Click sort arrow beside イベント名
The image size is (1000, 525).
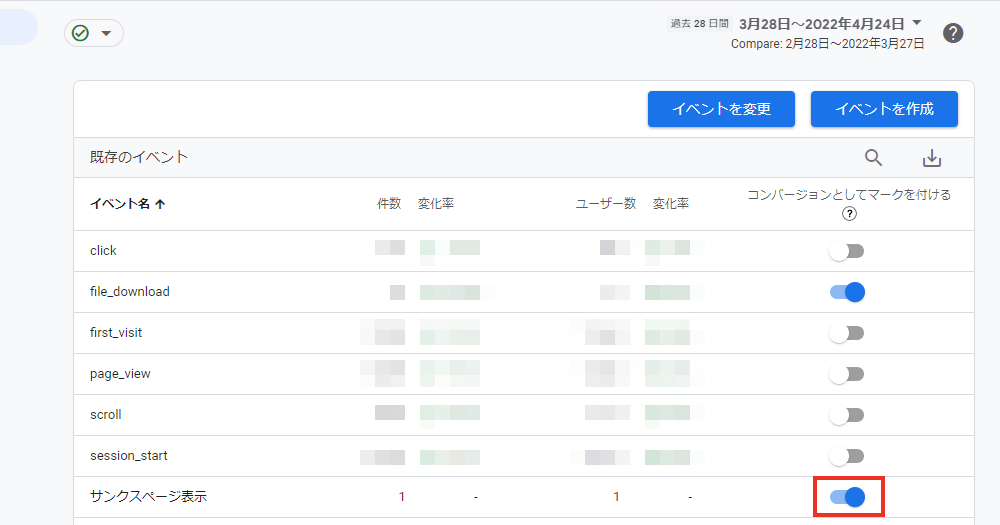(x=161, y=204)
